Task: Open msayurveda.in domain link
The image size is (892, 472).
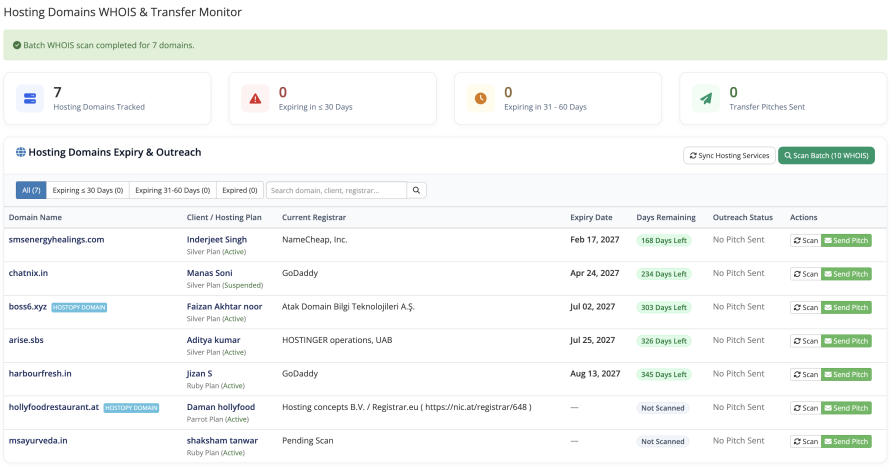Action: coord(38,441)
